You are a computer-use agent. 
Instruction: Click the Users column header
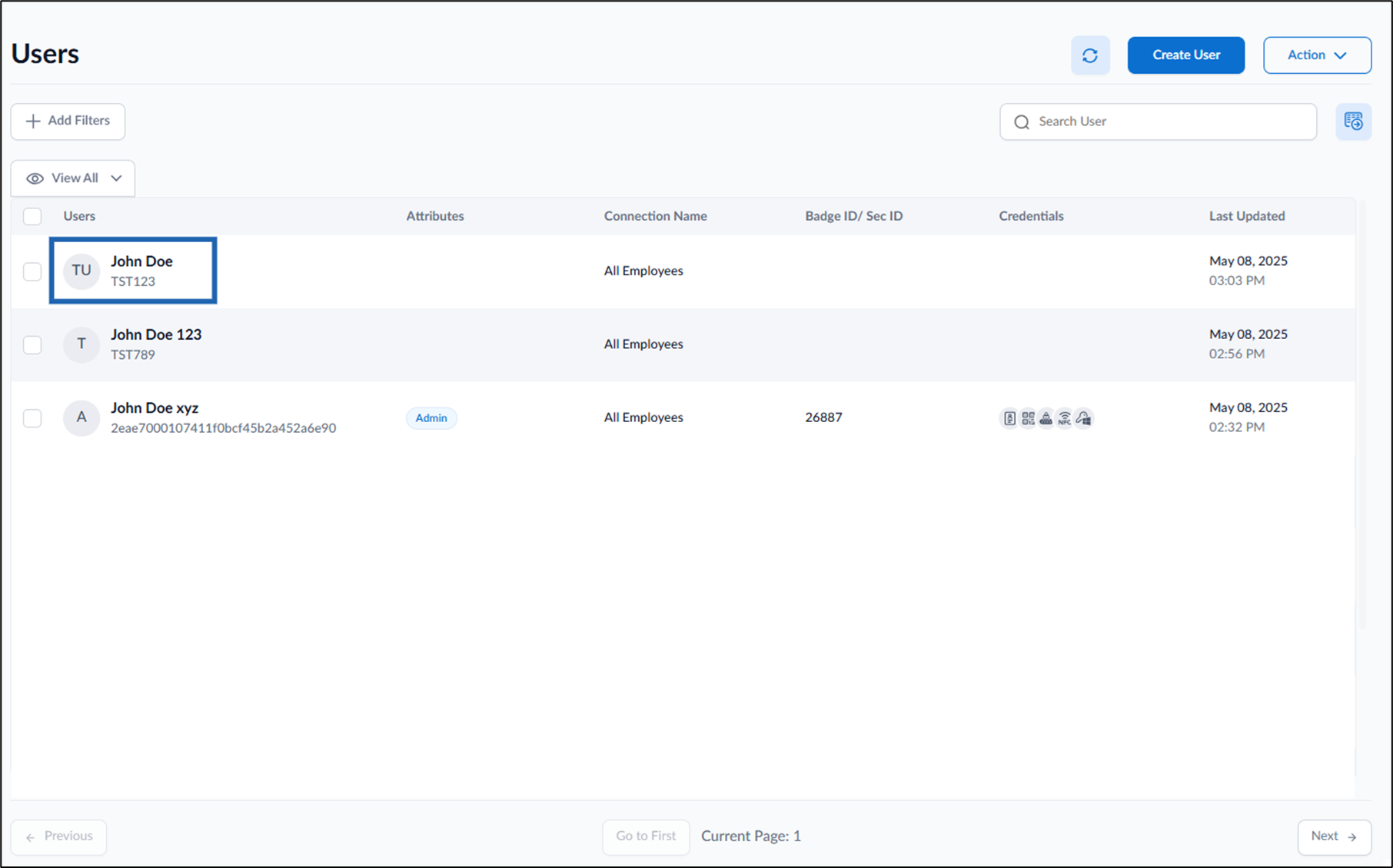point(79,216)
